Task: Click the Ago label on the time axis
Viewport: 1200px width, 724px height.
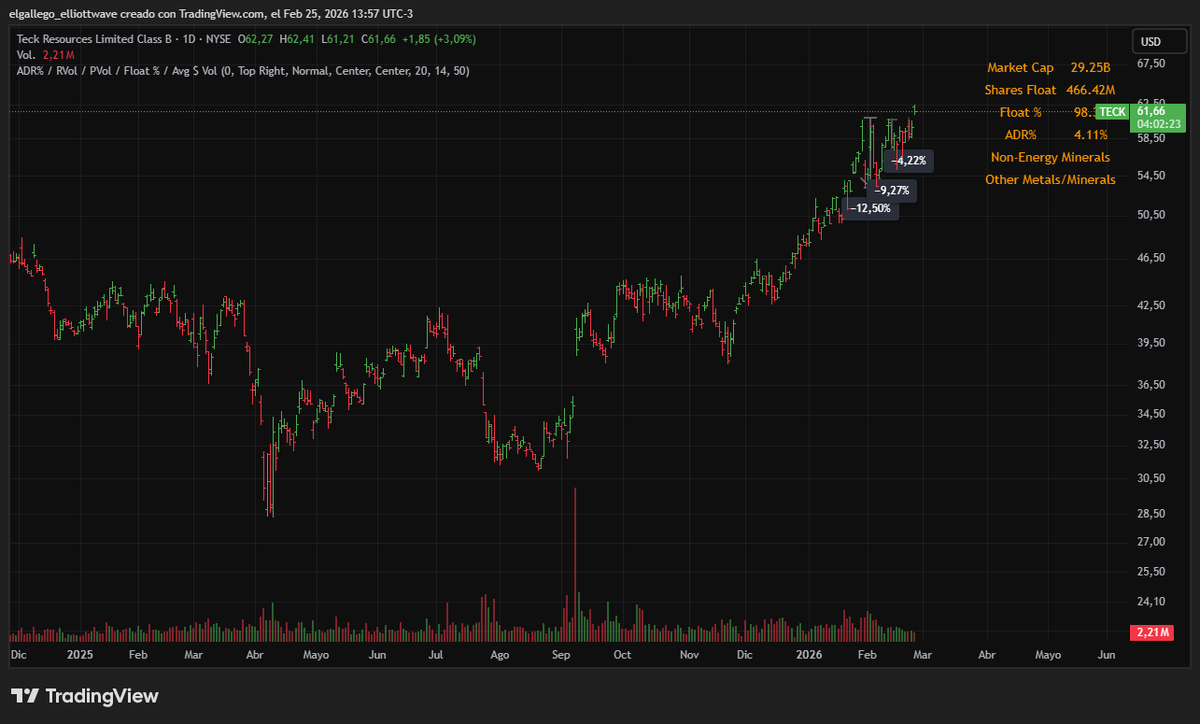Action: [500, 654]
